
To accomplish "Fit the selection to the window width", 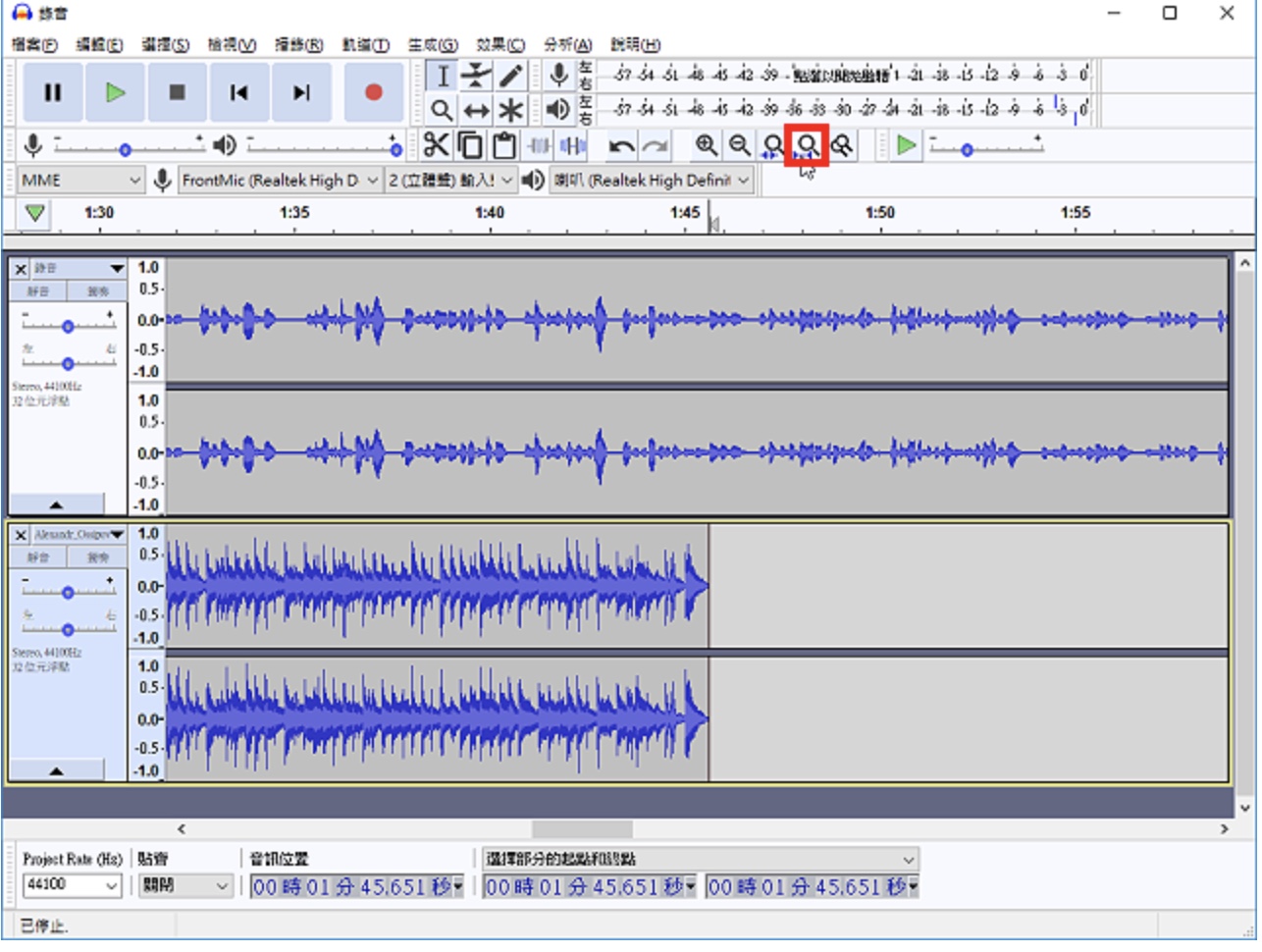I will 773,146.
